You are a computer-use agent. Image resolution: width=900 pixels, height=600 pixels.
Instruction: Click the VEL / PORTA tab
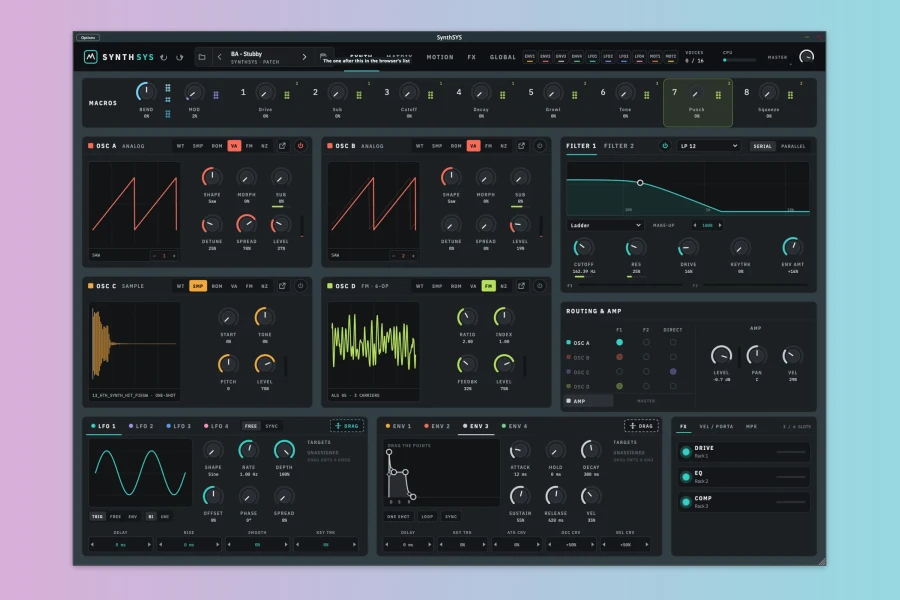coord(716,427)
